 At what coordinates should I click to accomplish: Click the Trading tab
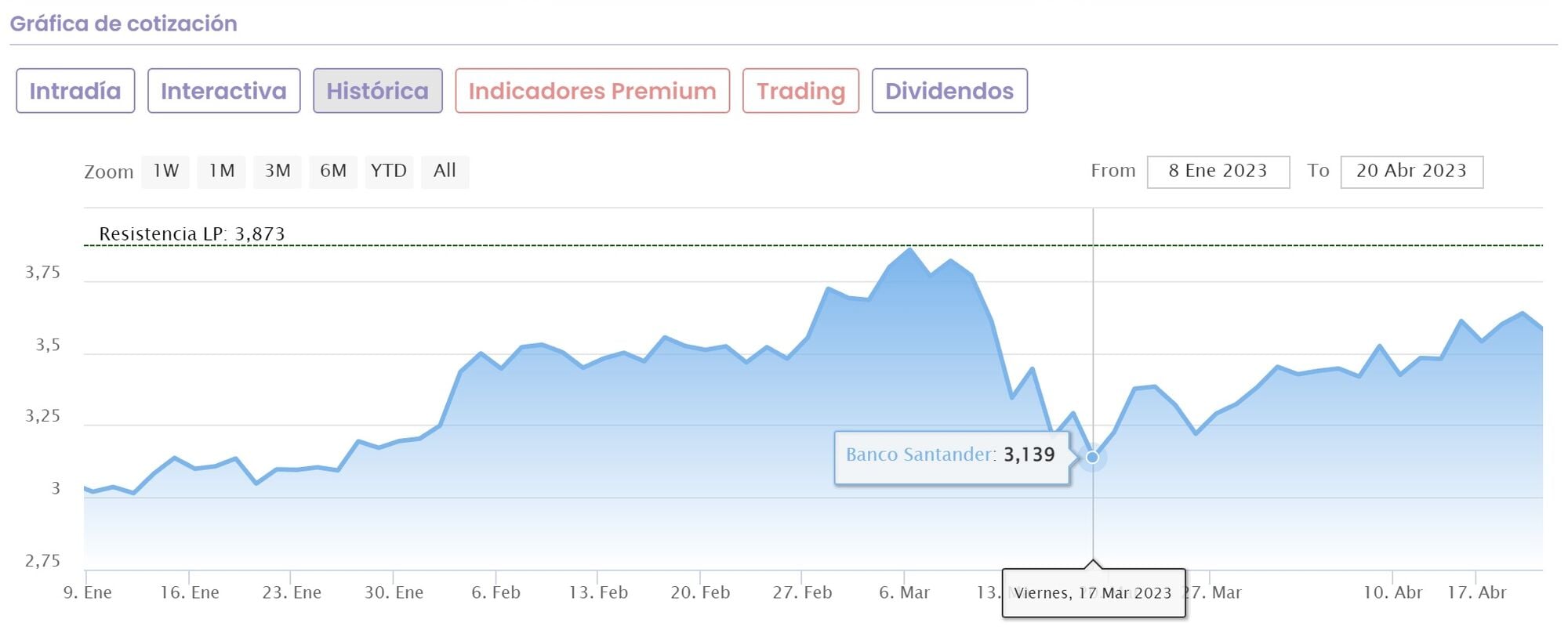click(800, 91)
